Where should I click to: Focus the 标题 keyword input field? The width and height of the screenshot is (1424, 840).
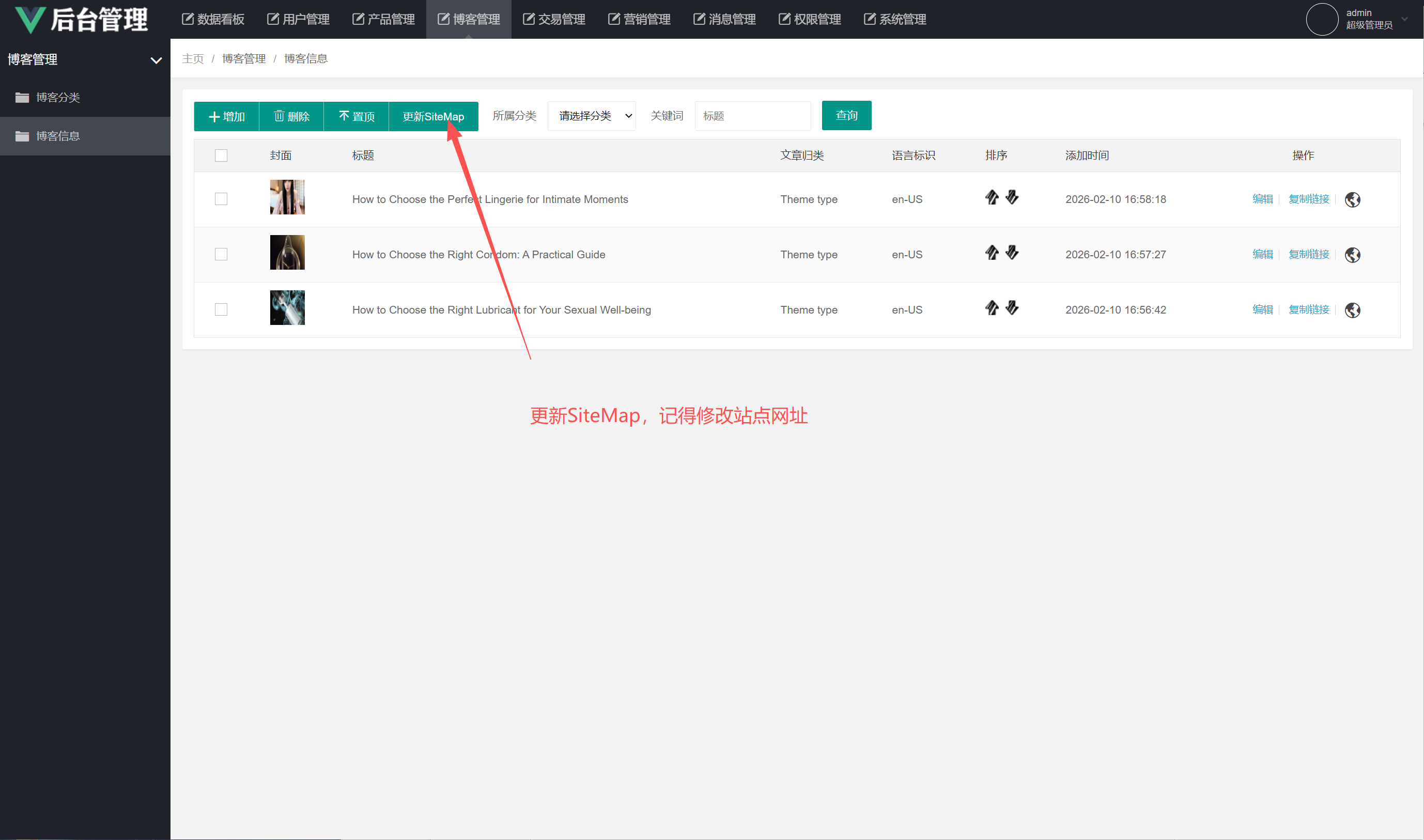coord(752,116)
